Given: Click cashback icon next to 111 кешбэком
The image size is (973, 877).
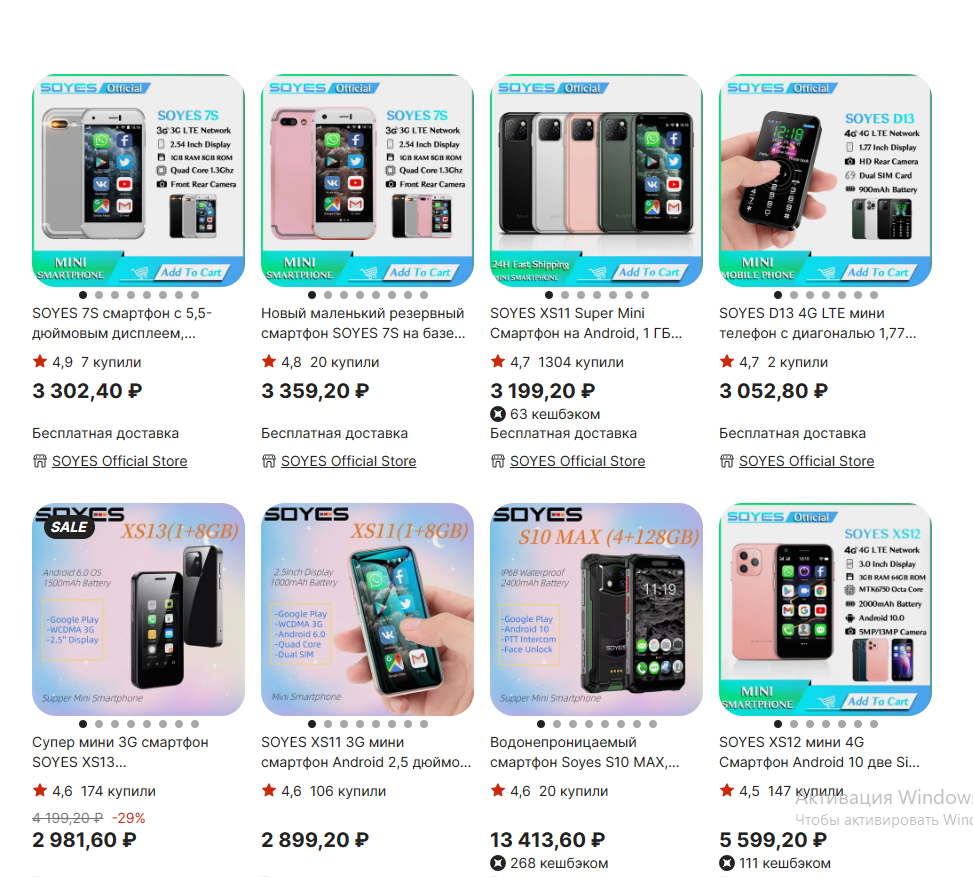Looking at the screenshot, I should [x=727, y=863].
